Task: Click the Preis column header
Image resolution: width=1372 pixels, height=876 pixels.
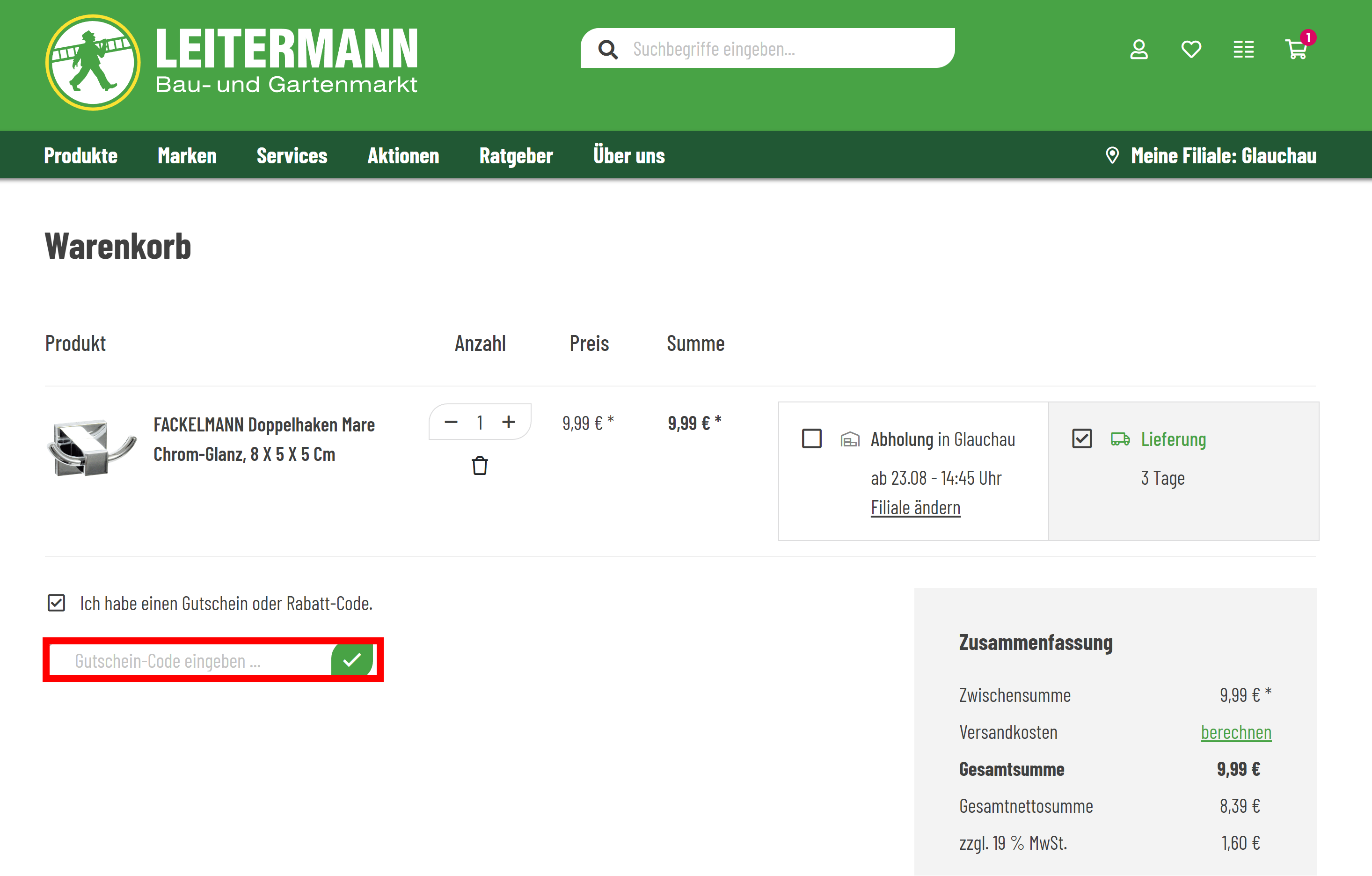Action: (x=589, y=343)
